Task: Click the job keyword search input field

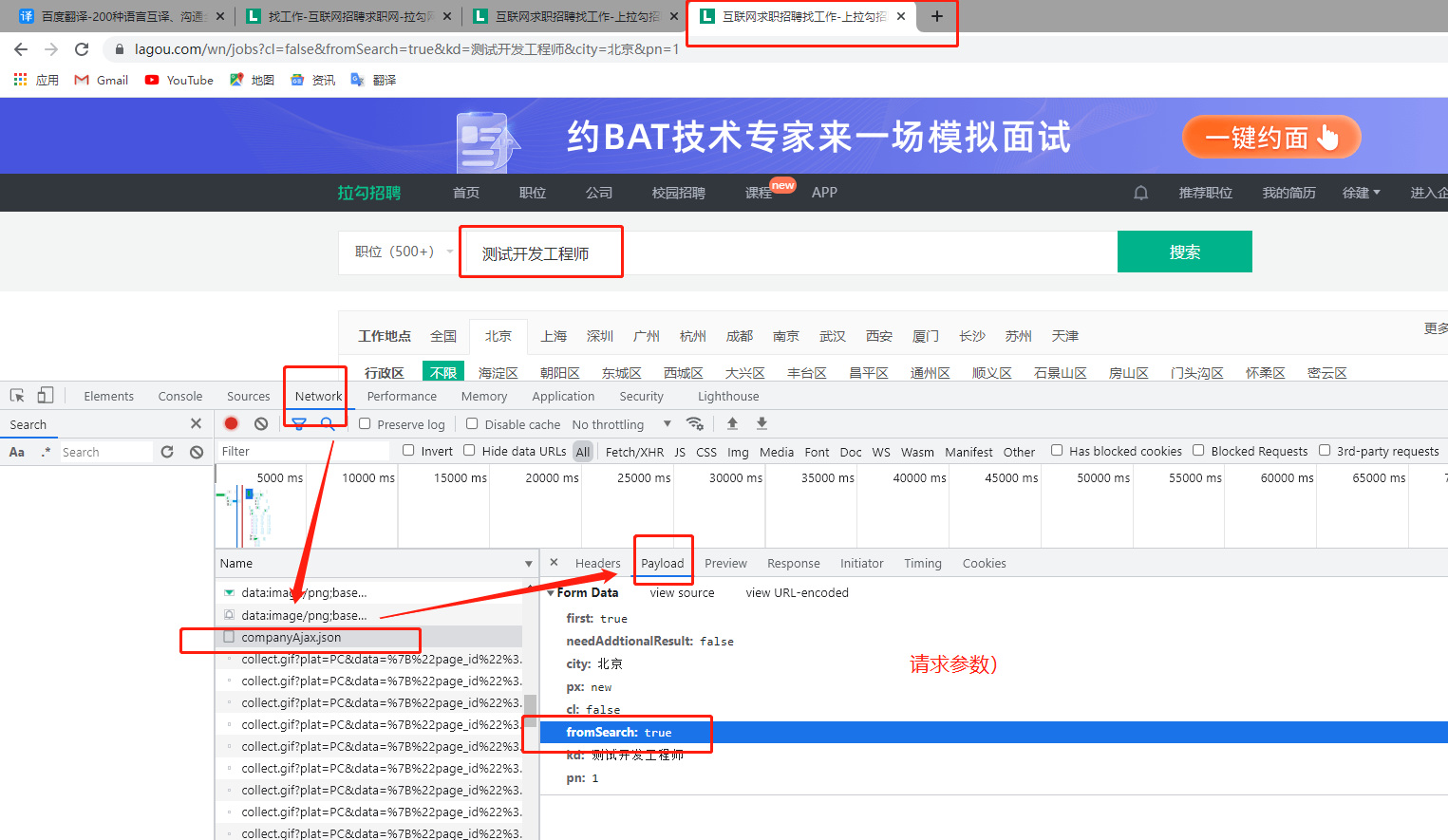Action: click(793, 252)
